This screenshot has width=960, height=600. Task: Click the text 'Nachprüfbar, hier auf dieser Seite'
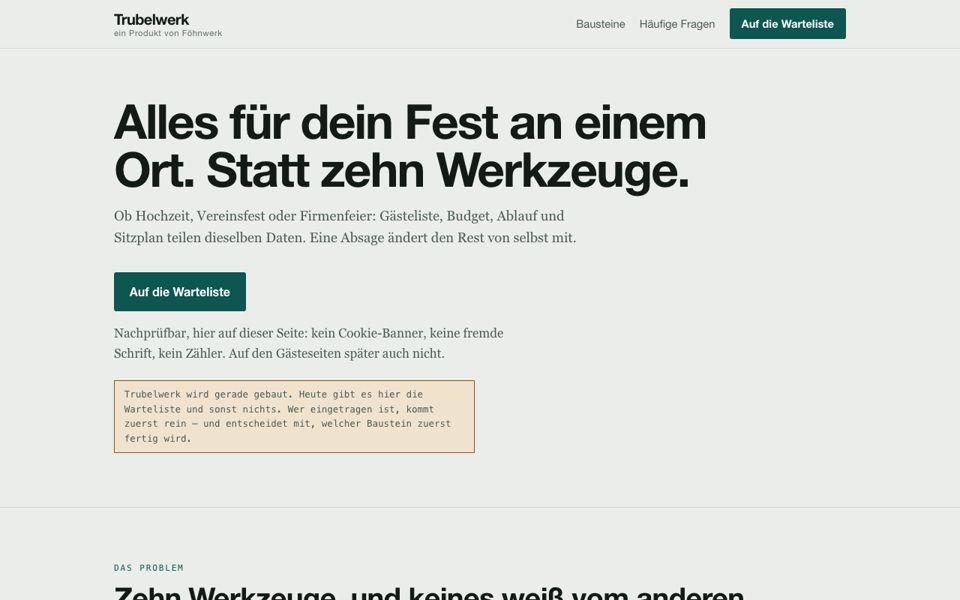309,343
